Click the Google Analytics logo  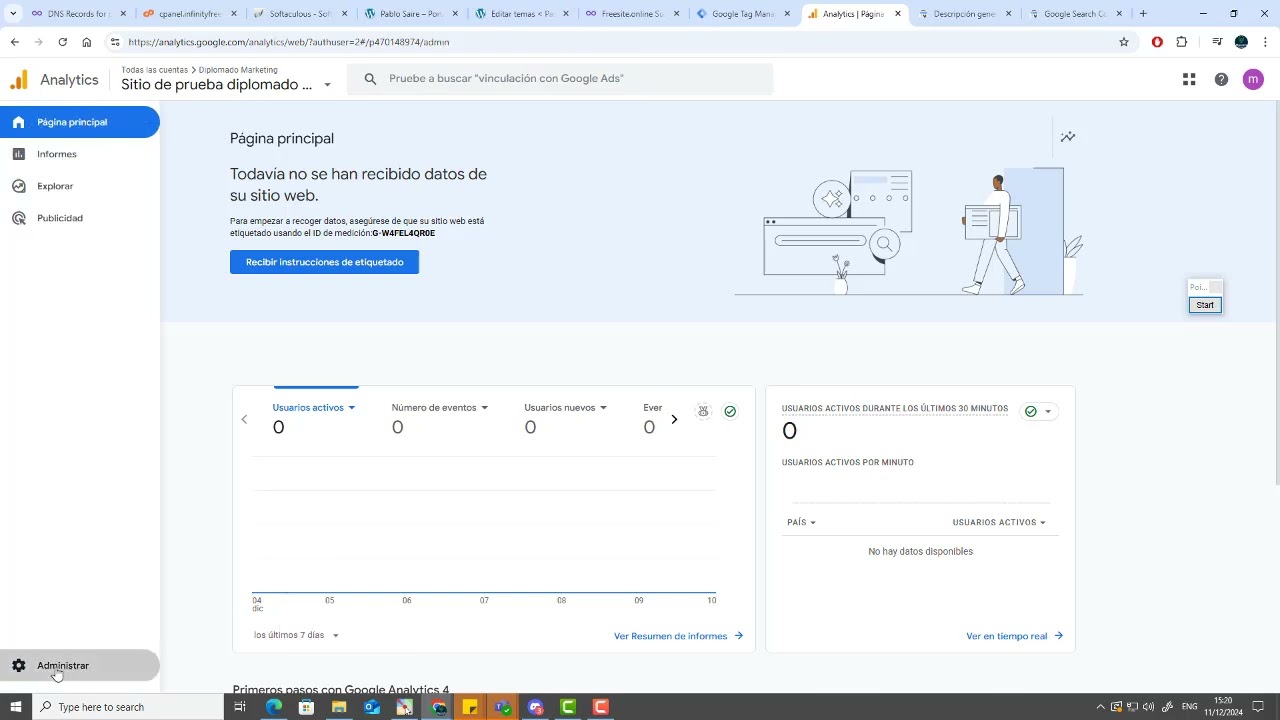(19, 80)
